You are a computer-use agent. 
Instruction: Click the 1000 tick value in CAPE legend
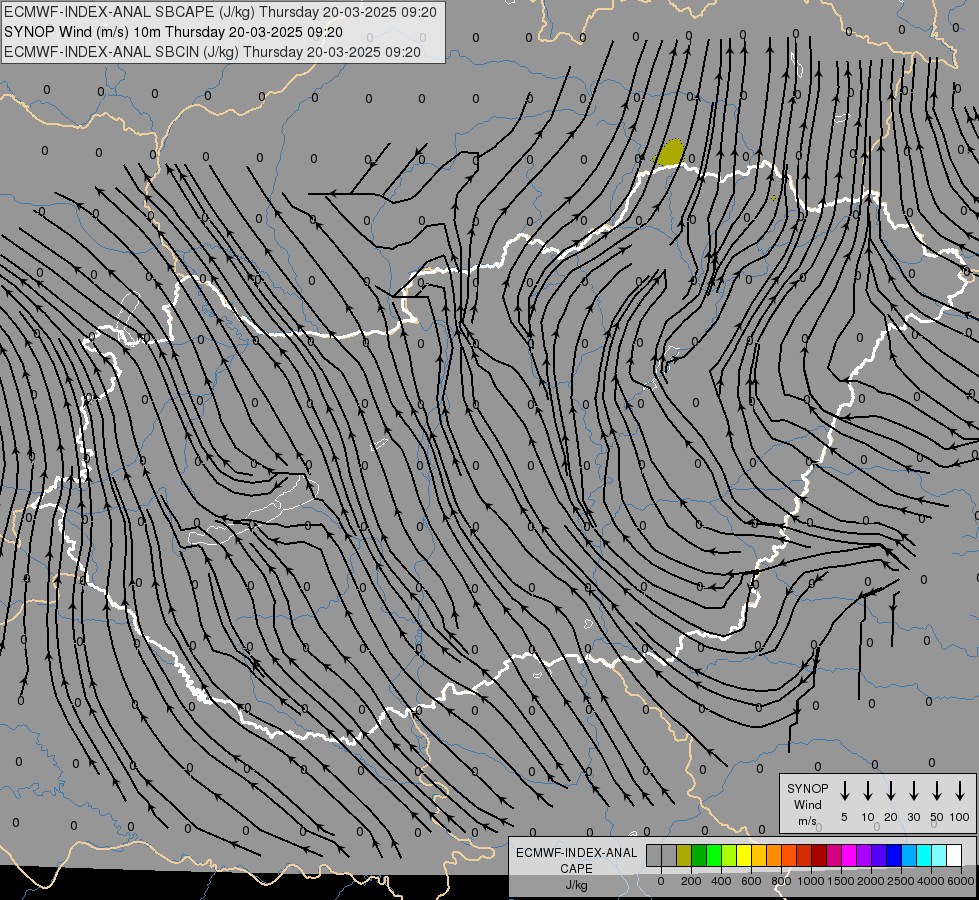tap(811, 881)
